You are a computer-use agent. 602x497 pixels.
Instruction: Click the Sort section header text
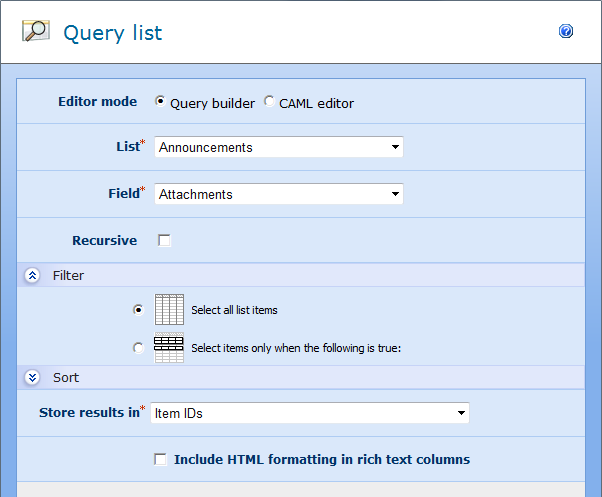pyautogui.click(x=65, y=378)
